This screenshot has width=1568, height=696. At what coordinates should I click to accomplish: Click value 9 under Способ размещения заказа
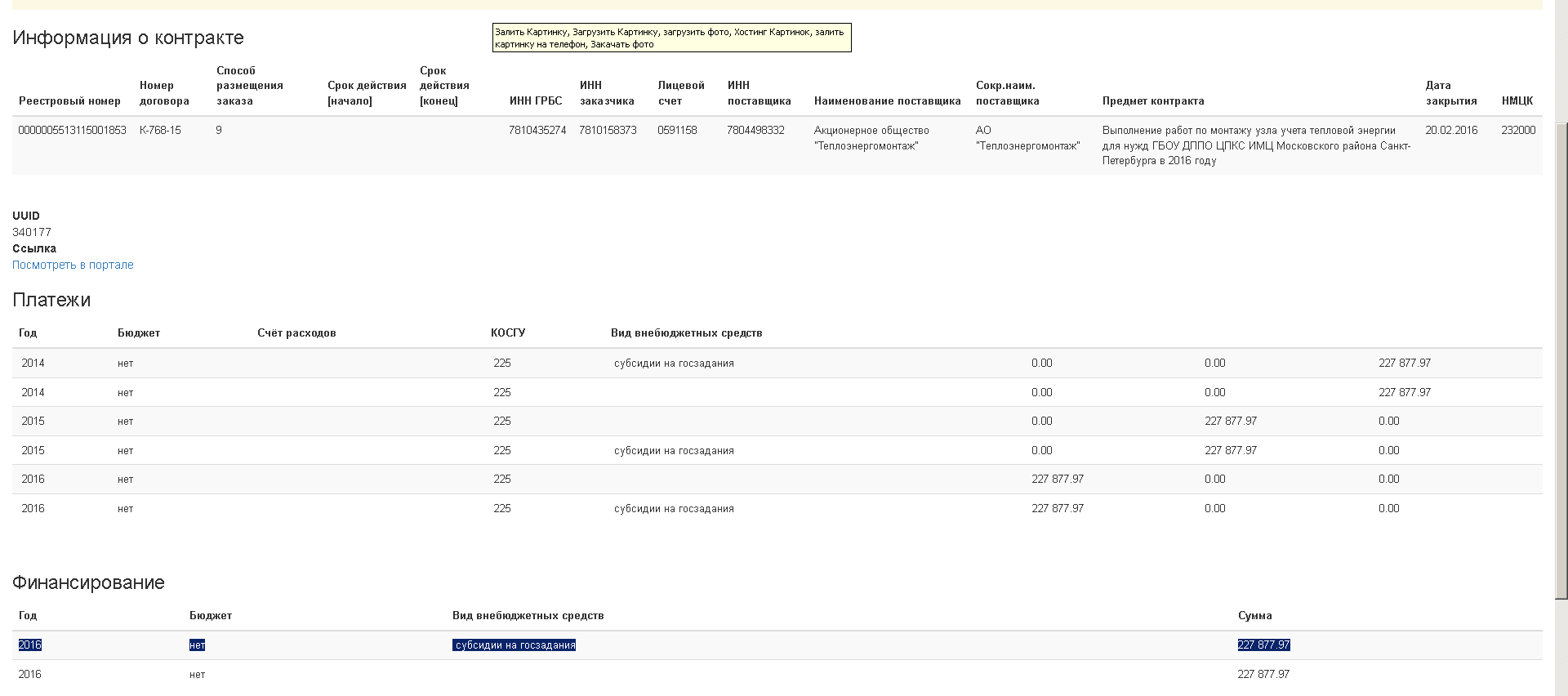(x=219, y=130)
